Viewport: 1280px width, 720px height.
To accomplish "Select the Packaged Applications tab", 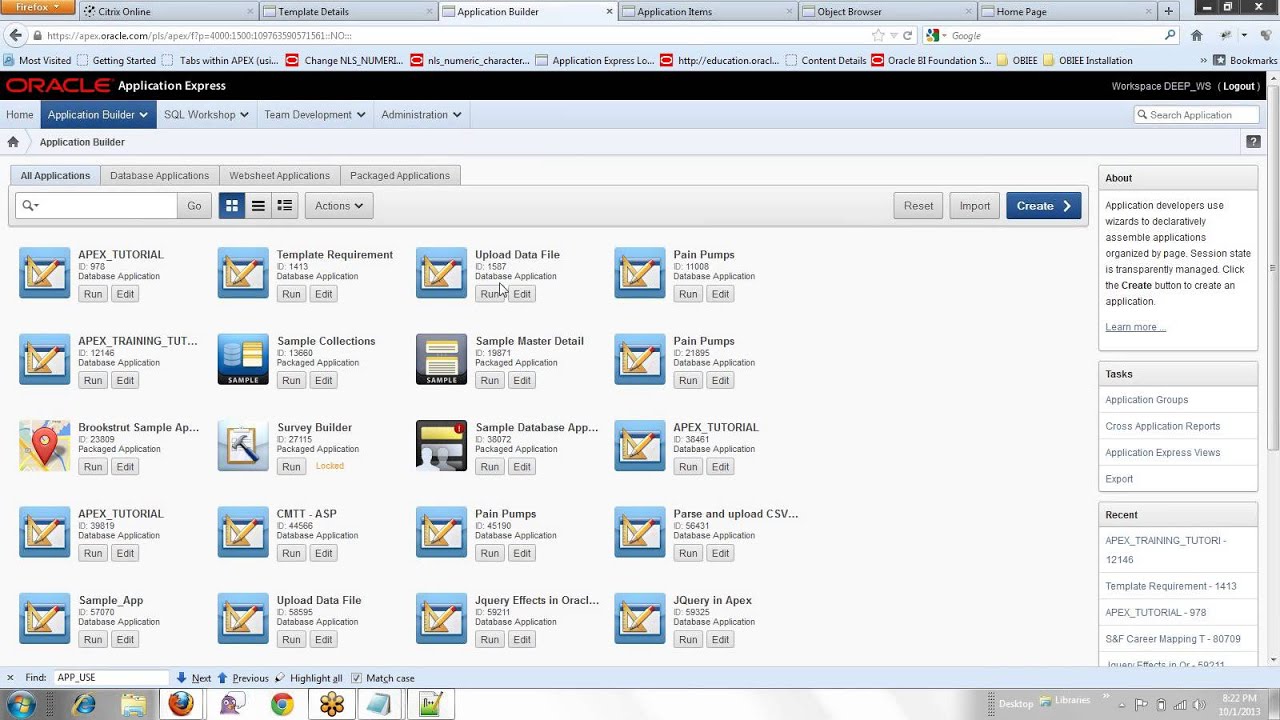I will click(399, 176).
